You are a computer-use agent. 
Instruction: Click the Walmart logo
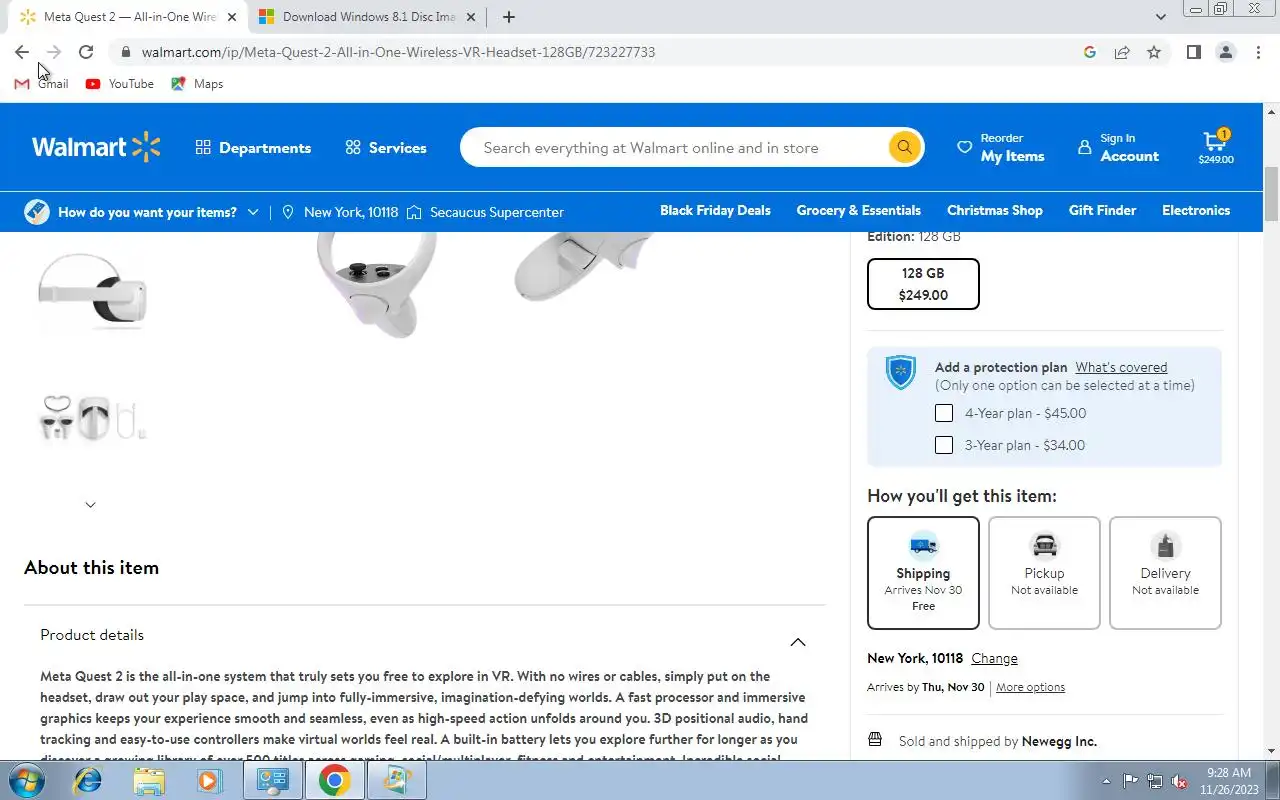(96, 147)
